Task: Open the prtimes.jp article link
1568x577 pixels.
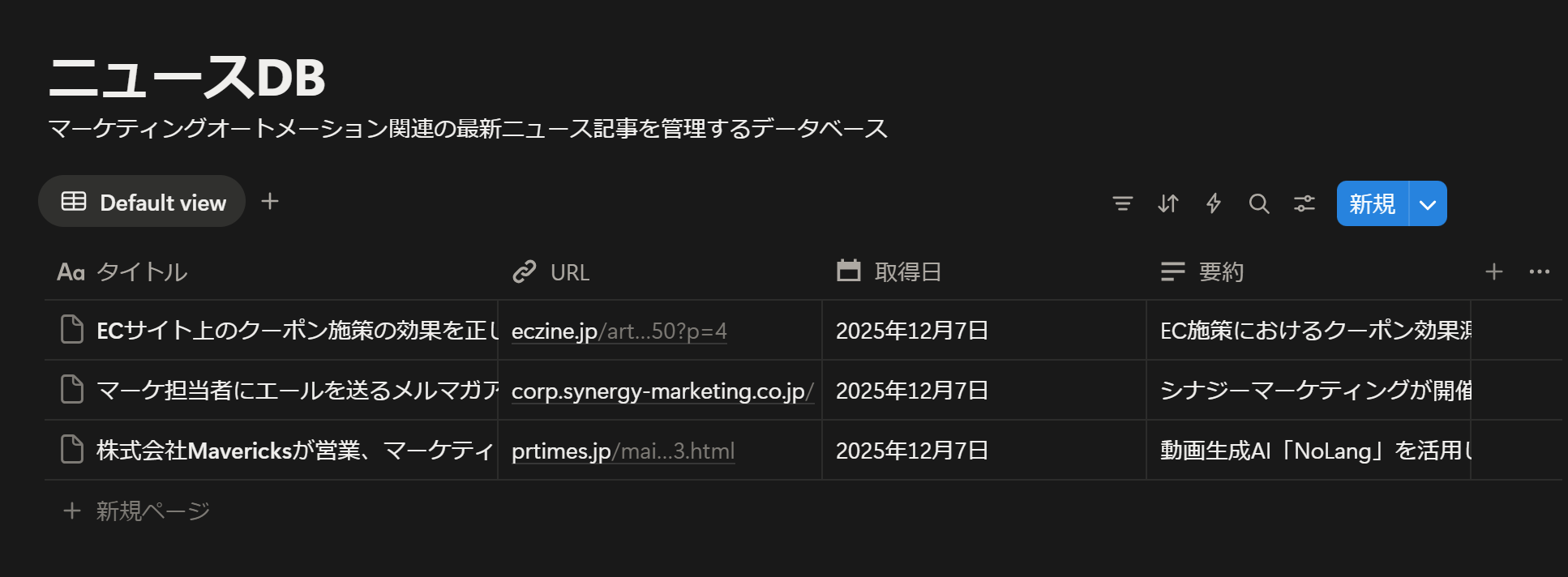Action: pos(623,451)
